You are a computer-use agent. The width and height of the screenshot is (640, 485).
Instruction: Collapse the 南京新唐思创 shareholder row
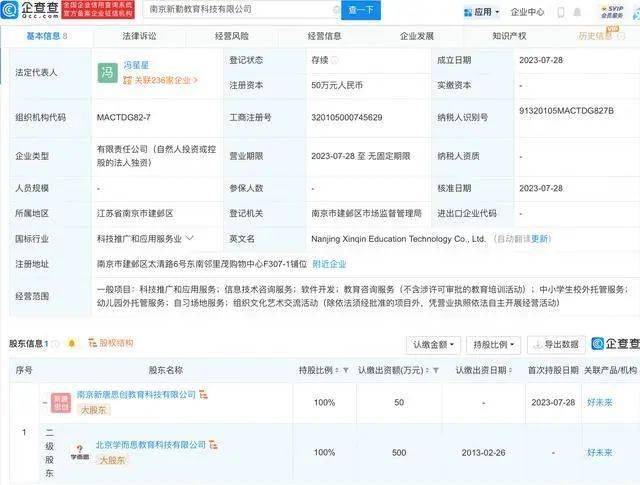coord(45,403)
